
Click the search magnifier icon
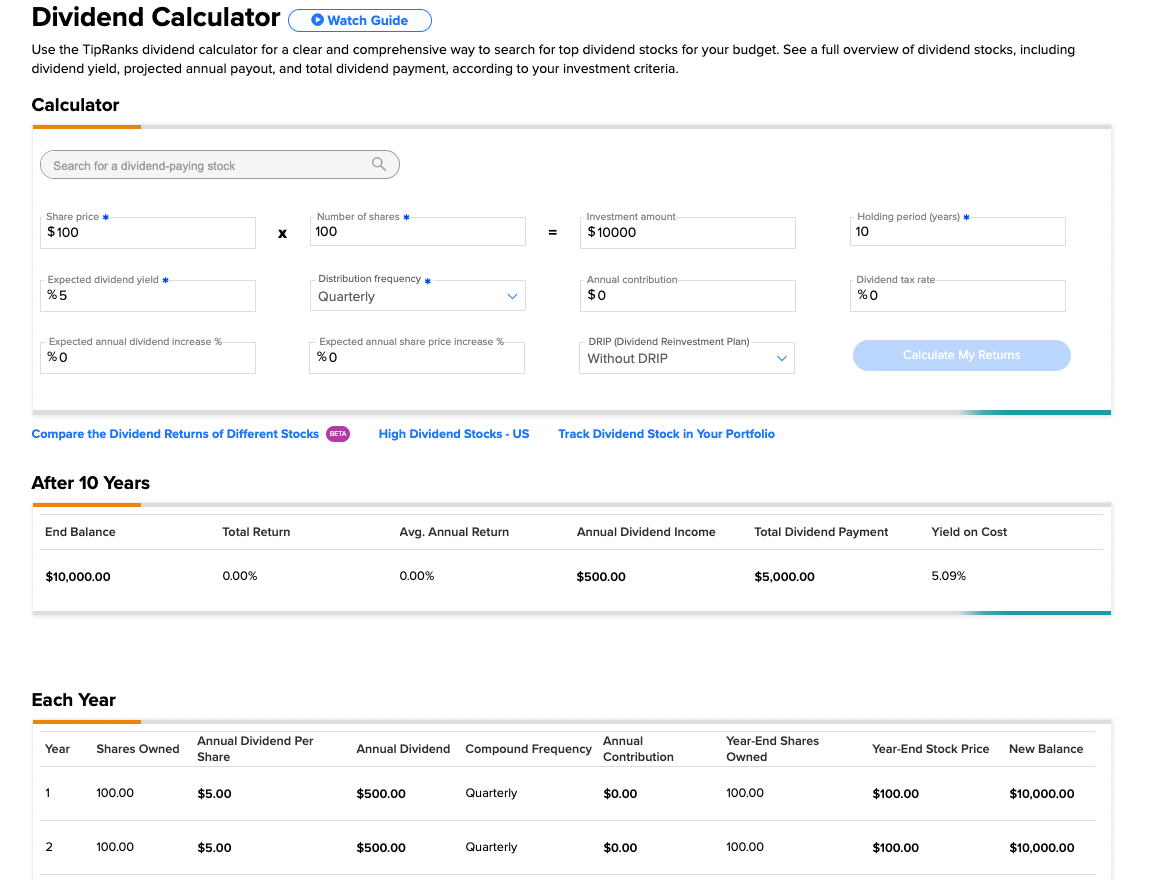pos(379,164)
